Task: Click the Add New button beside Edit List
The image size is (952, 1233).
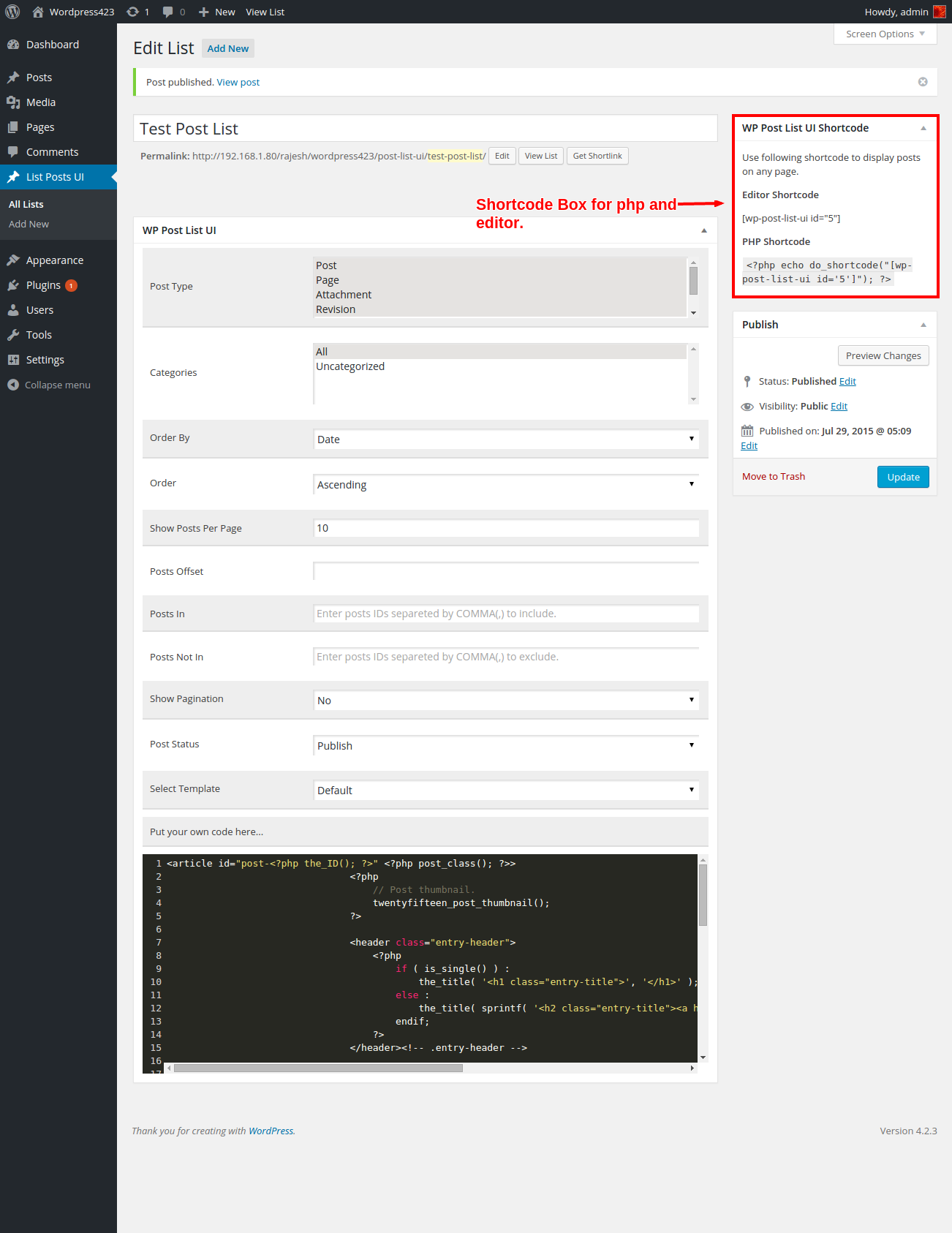Action: pos(228,48)
